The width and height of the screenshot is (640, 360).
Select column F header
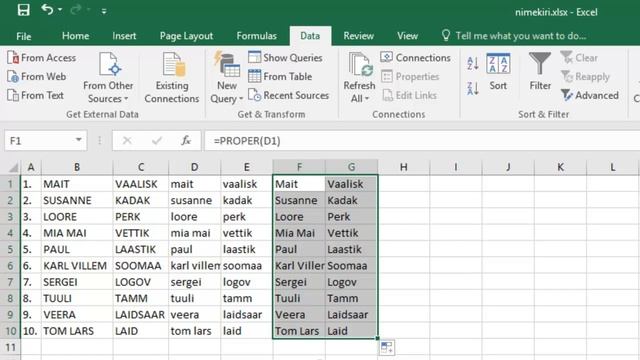299,167
